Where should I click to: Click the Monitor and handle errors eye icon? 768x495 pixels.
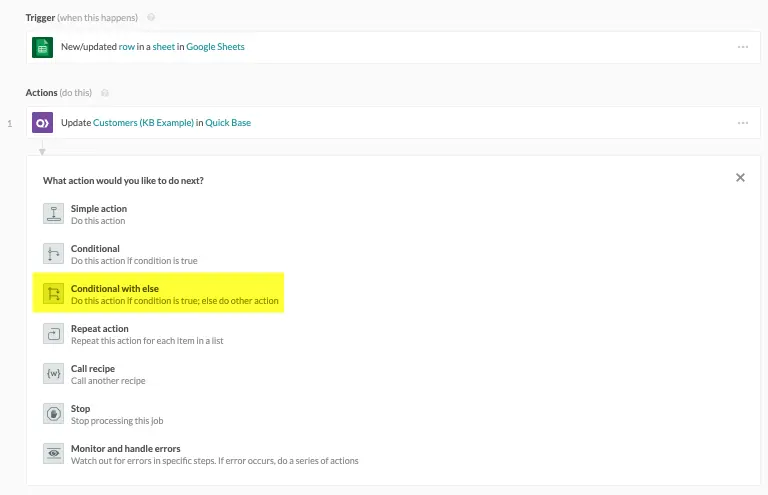[x=53, y=454]
